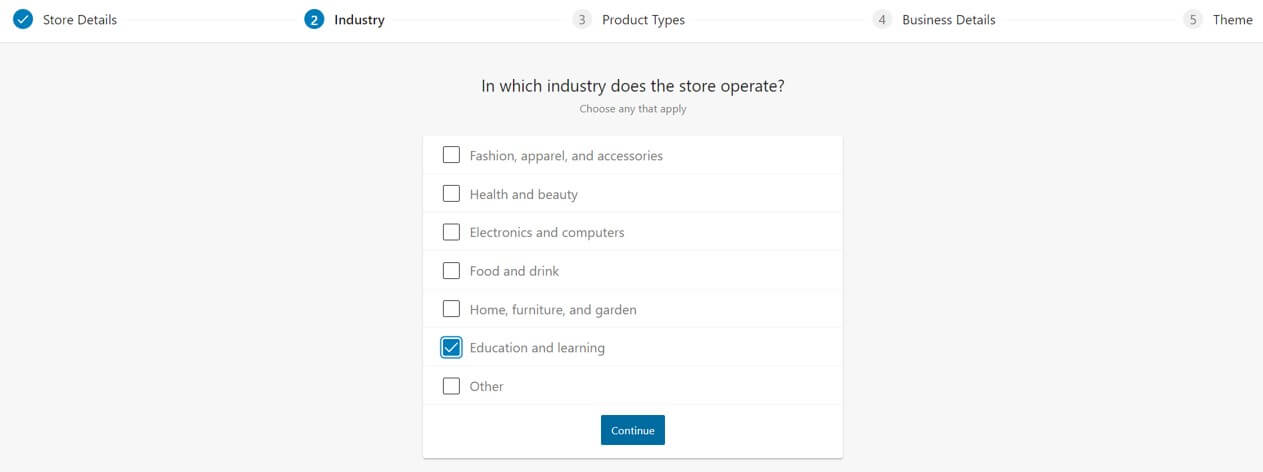Jump to the Business Details step

coord(948,20)
